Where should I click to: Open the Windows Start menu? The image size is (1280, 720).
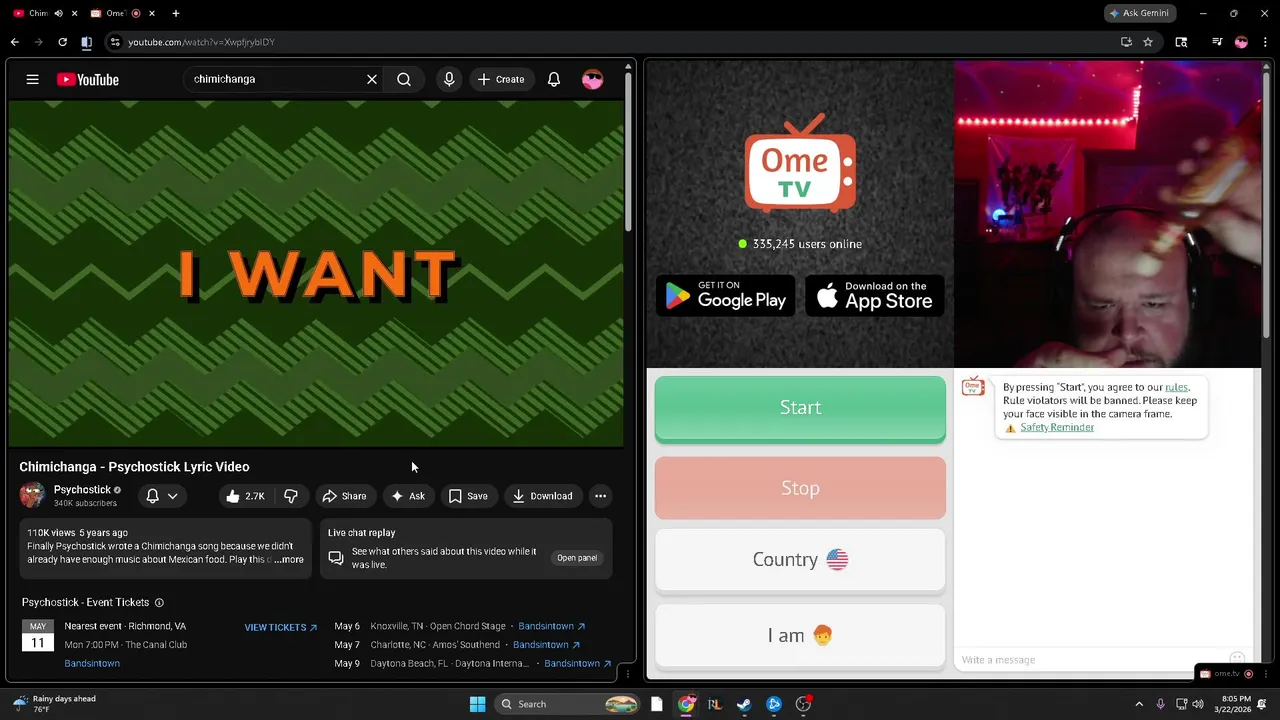(x=477, y=704)
